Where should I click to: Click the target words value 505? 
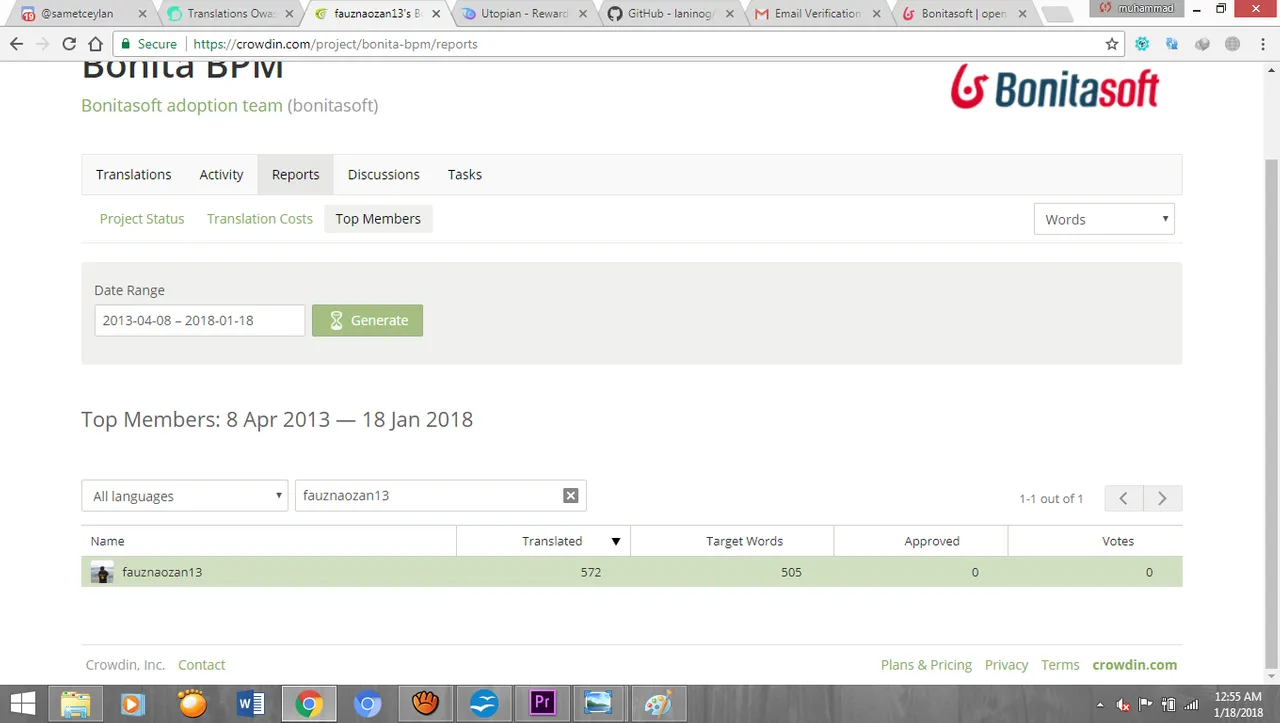(791, 572)
